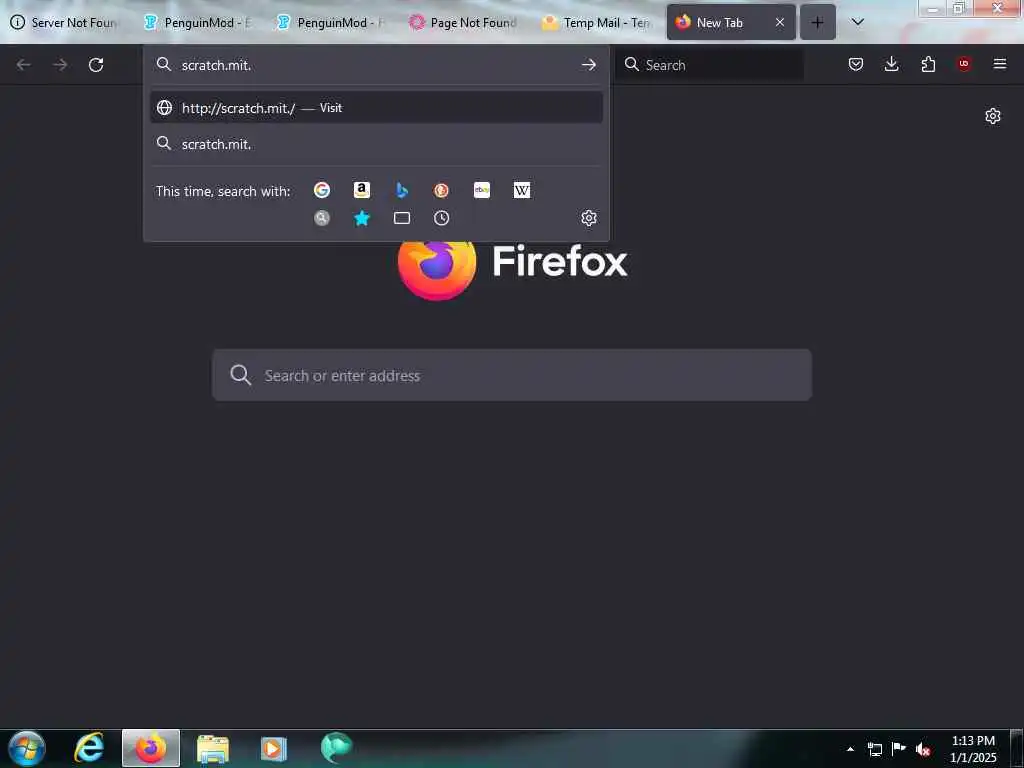Go forward one page

[x=60, y=65]
